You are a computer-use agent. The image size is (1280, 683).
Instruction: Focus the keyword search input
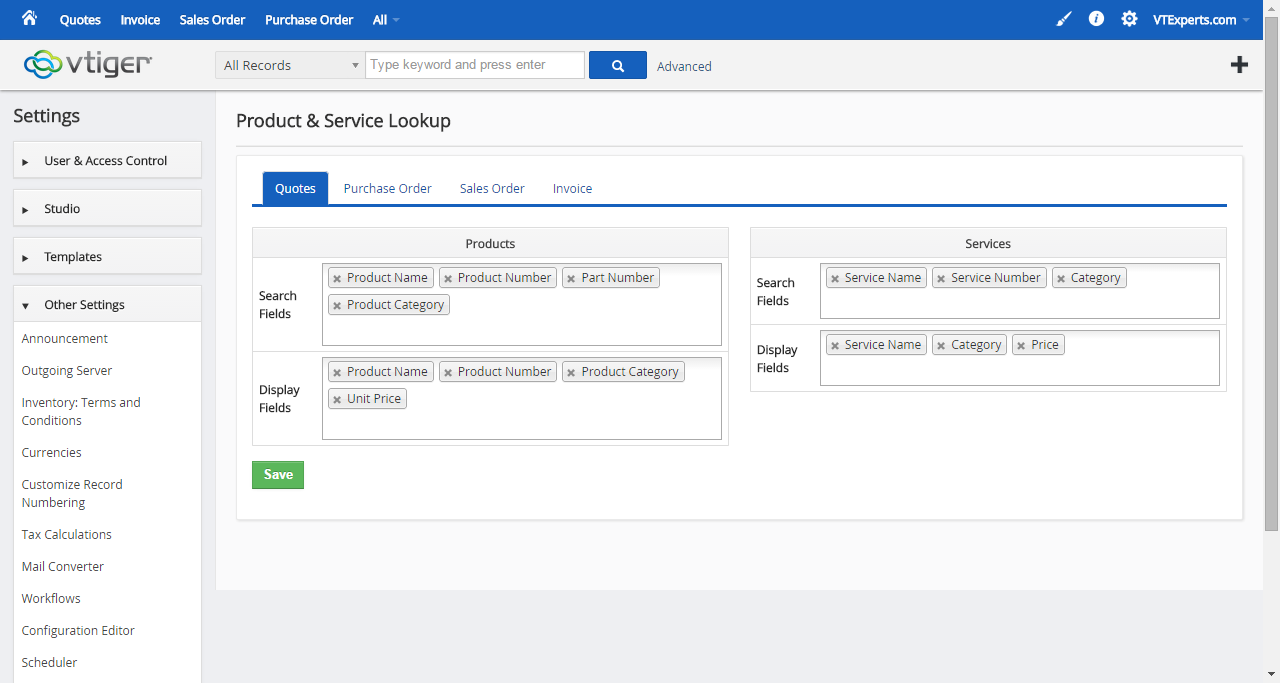[x=475, y=65]
